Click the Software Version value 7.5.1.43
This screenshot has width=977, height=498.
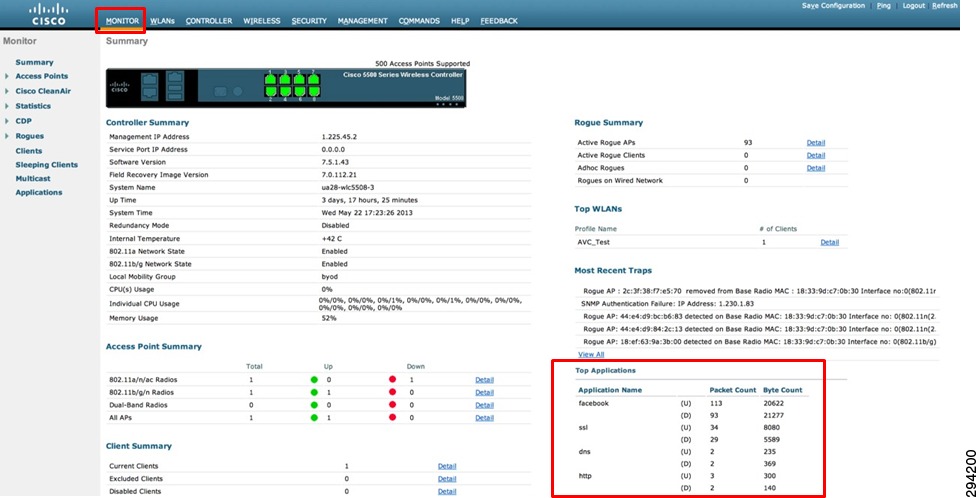(337, 162)
